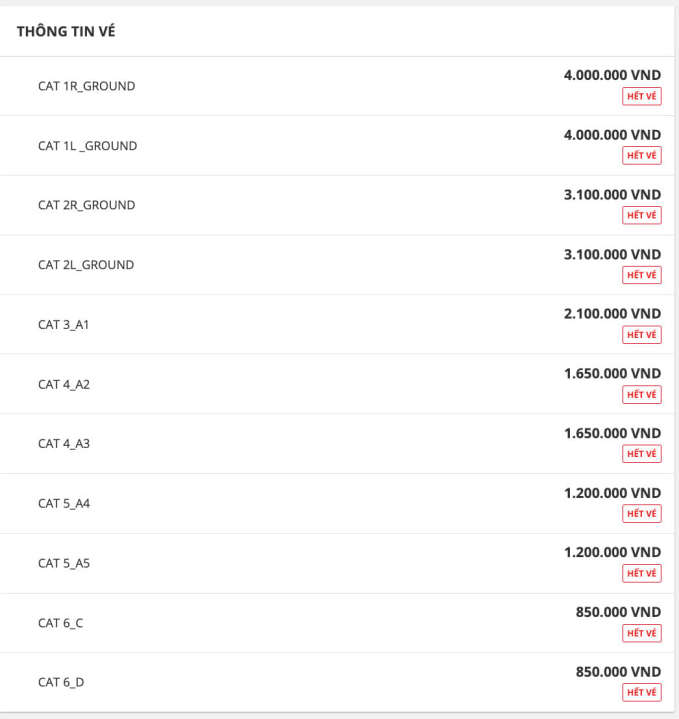Select the CAT 2L_GROUND ticket label
The width and height of the screenshot is (679, 719).
point(86,265)
